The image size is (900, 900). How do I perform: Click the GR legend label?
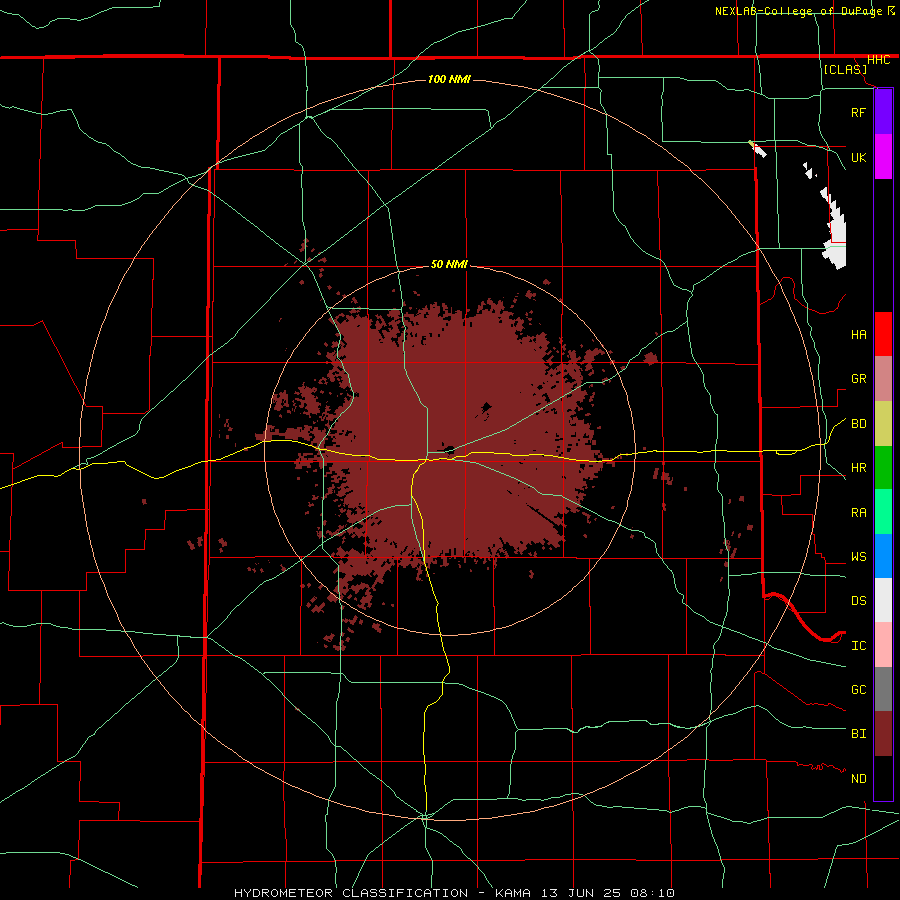tap(858, 379)
